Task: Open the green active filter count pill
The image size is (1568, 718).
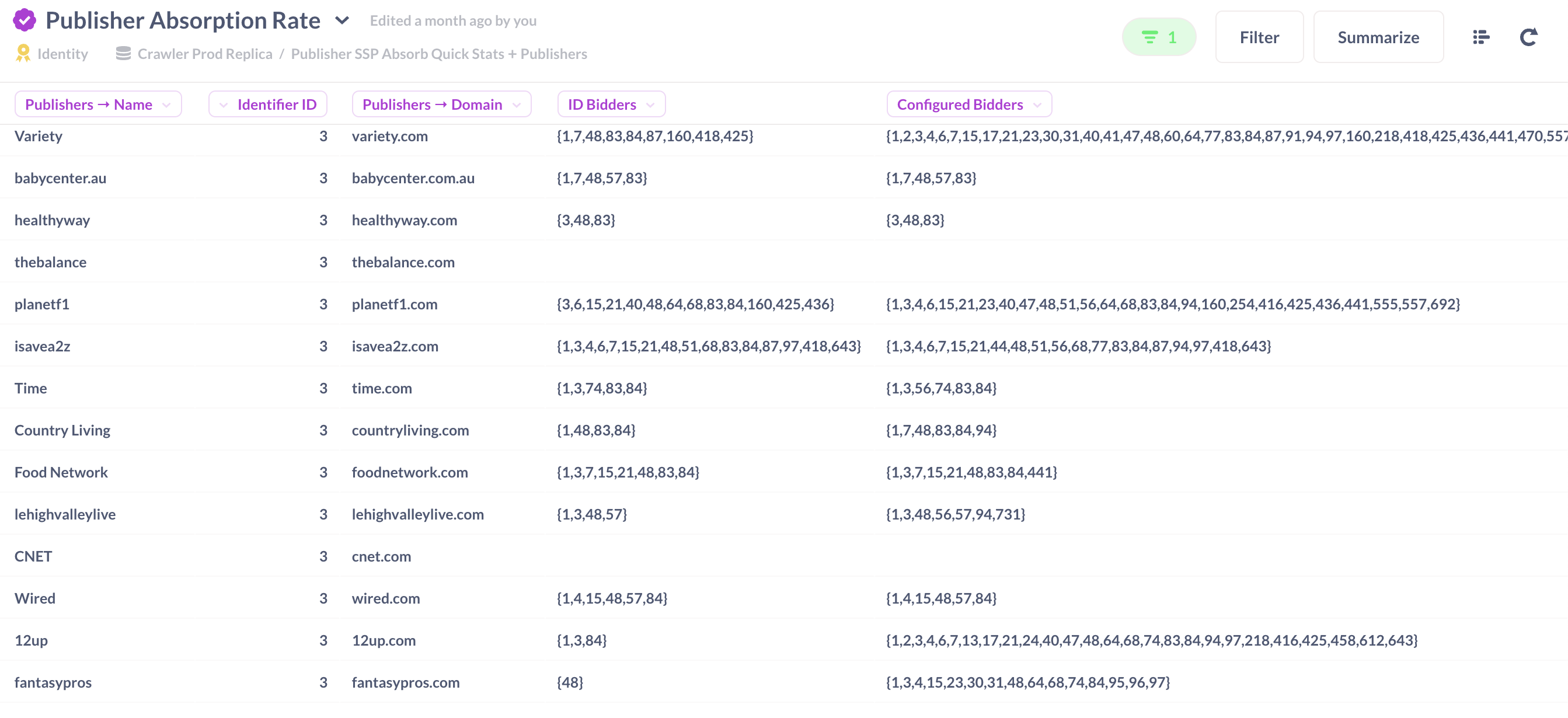Action: (x=1158, y=37)
